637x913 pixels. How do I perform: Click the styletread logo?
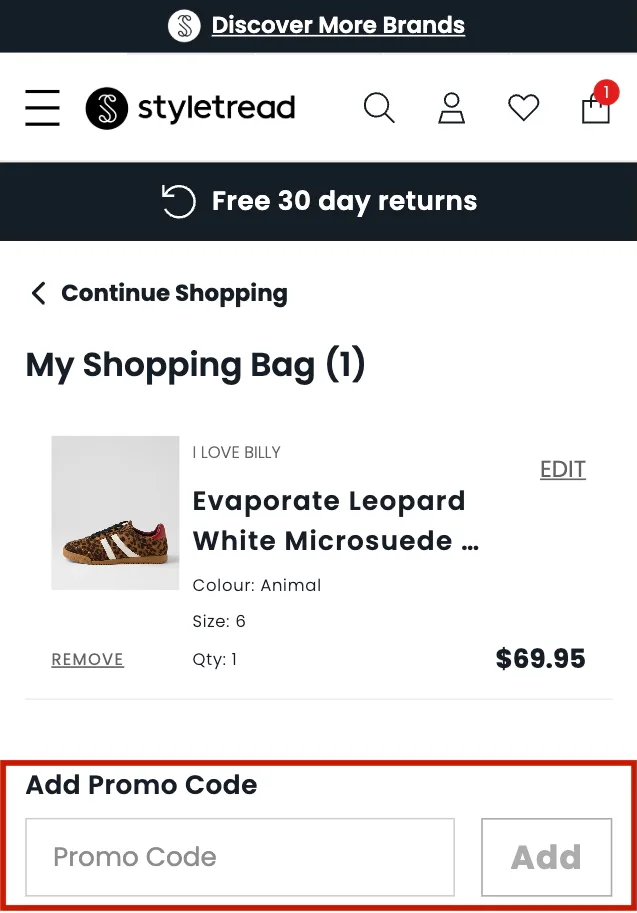coord(191,107)
